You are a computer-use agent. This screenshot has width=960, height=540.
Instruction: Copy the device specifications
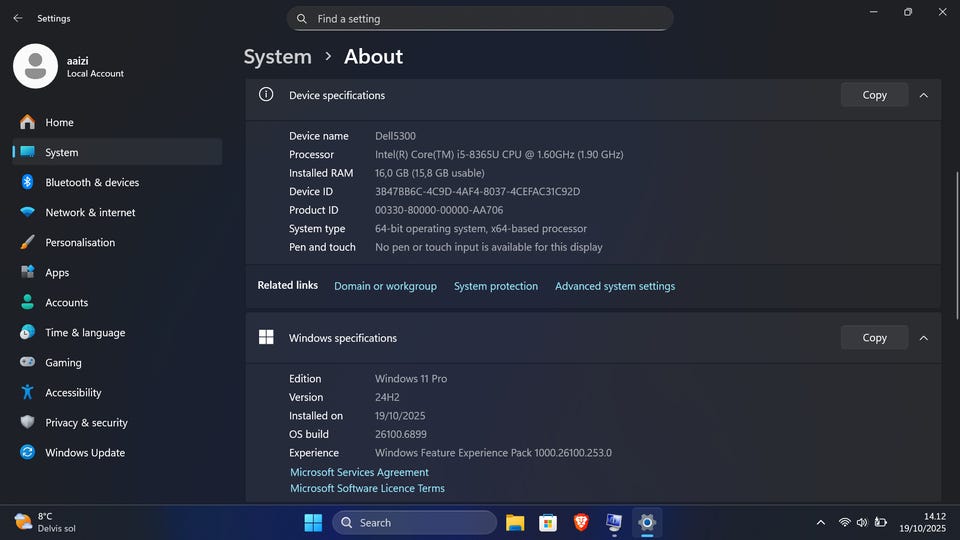[x=874, y=95]
